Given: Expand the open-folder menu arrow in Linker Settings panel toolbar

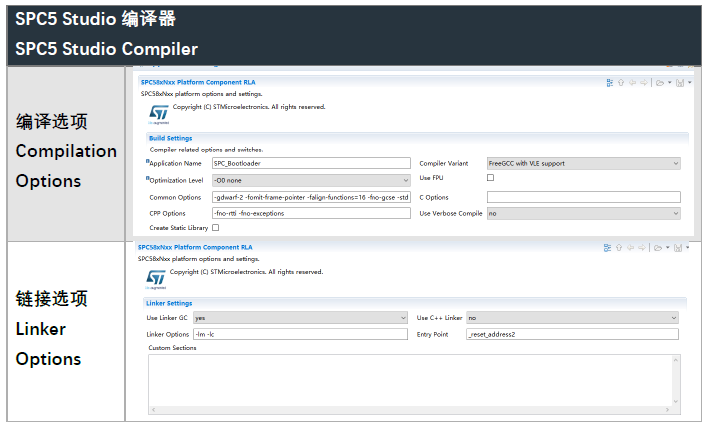Looking at the screenshot, I should [x=667, y=248].
